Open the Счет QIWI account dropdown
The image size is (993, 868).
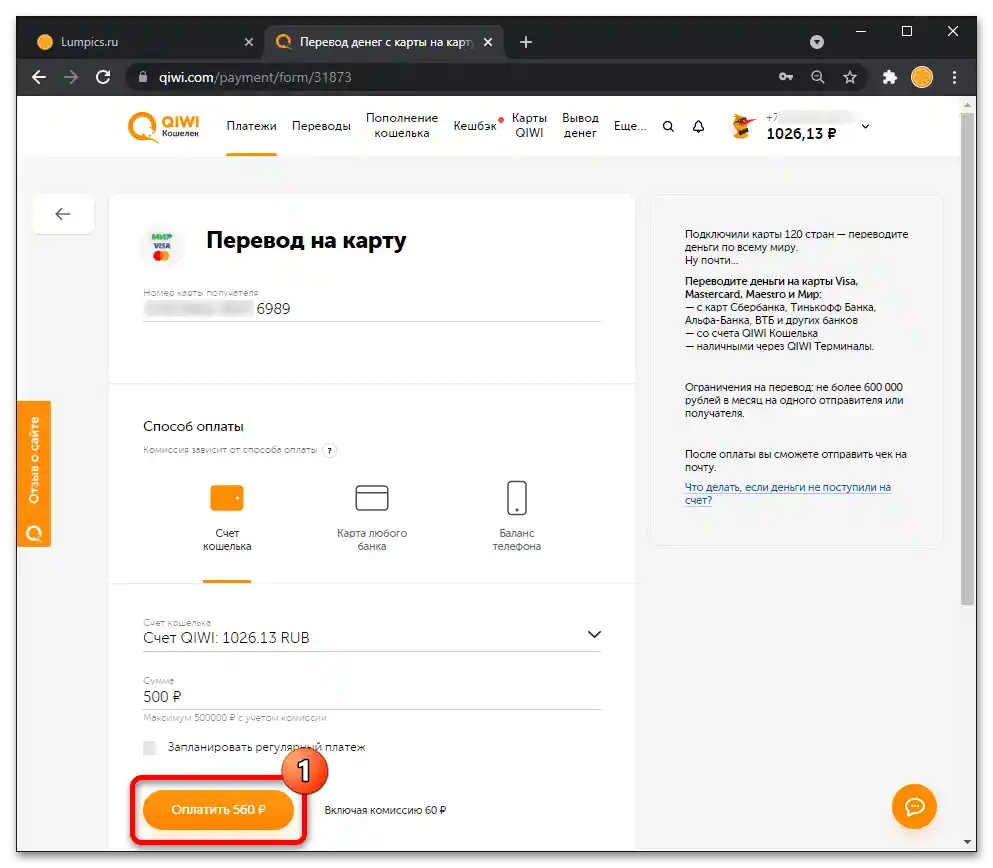(594, 634)
